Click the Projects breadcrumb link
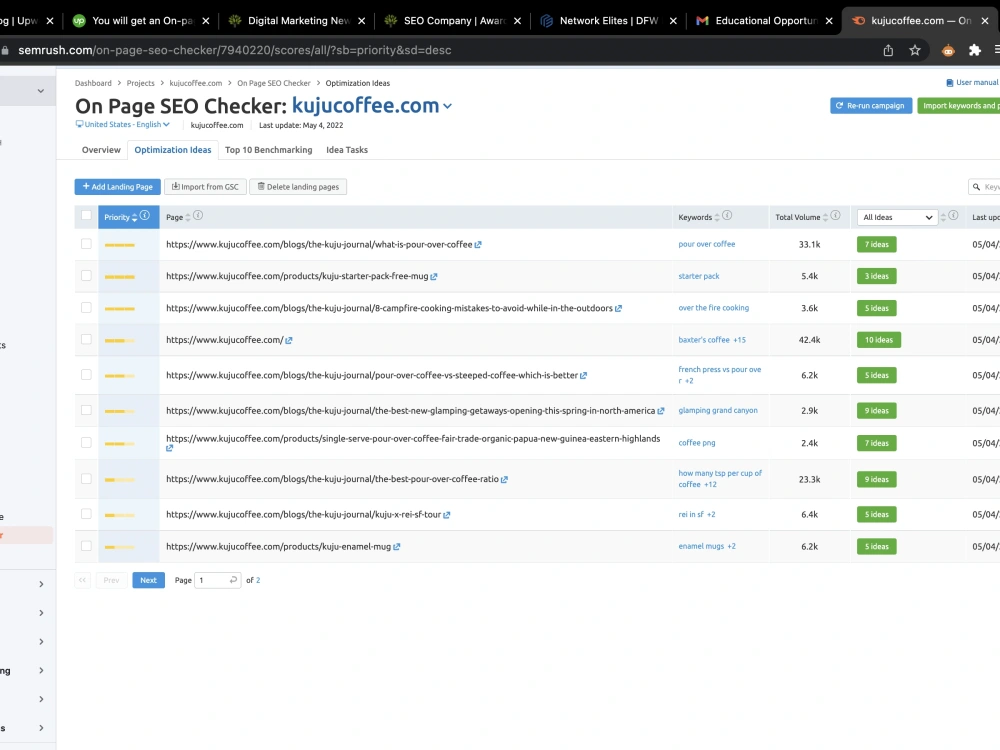Viewport: 1000px width, 750px height. (140, 84)
